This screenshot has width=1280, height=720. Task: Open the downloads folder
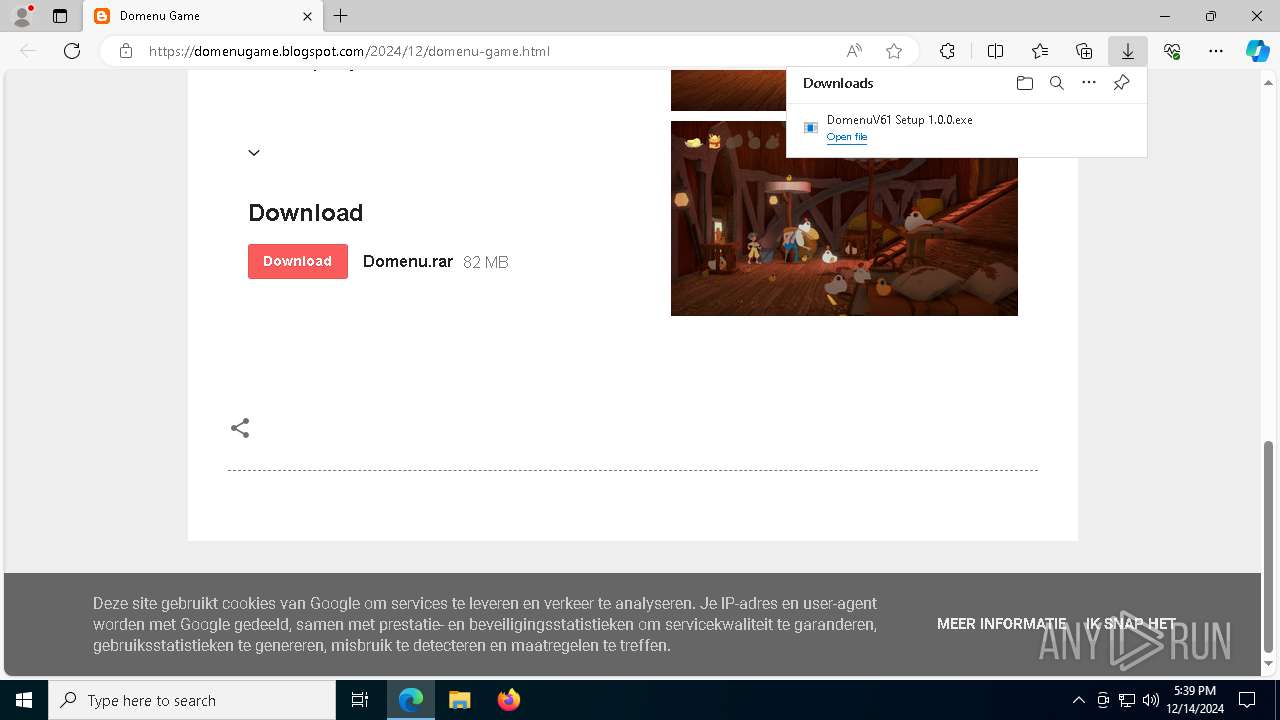coord(1025,83)
